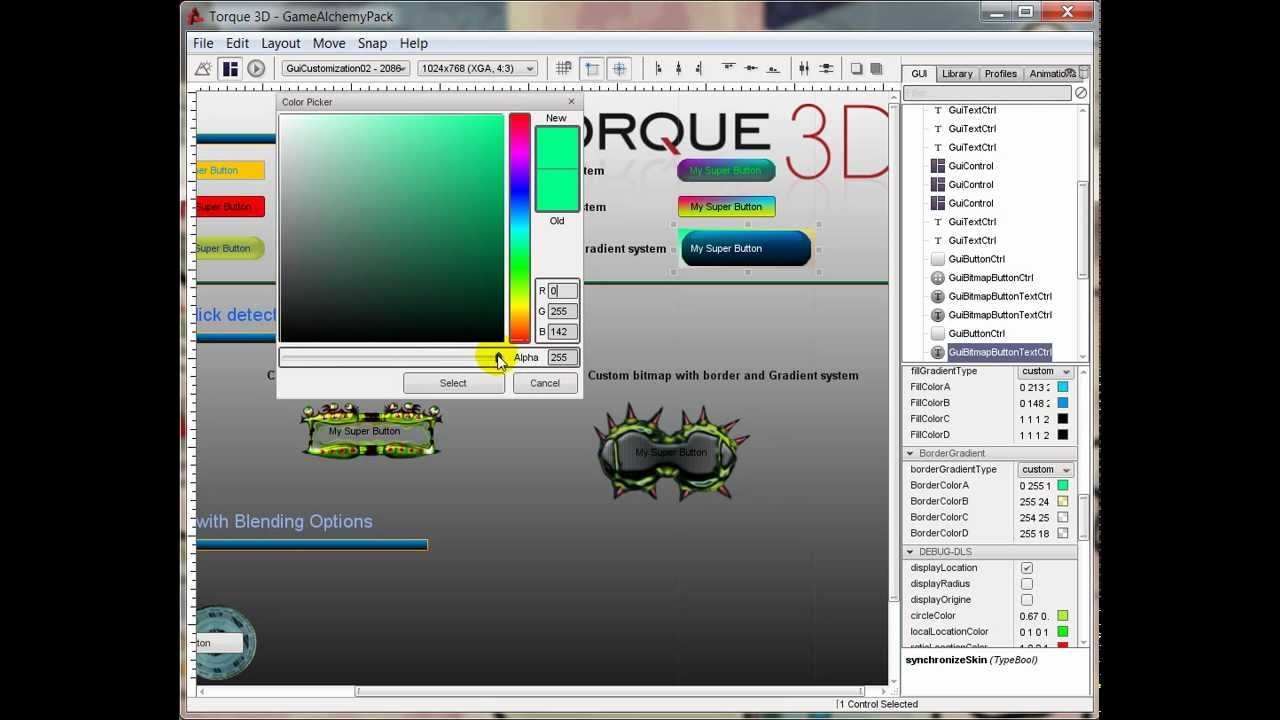Collapse the DEBUG-DLS section
1280x720 pixels.
click(910, 551)
